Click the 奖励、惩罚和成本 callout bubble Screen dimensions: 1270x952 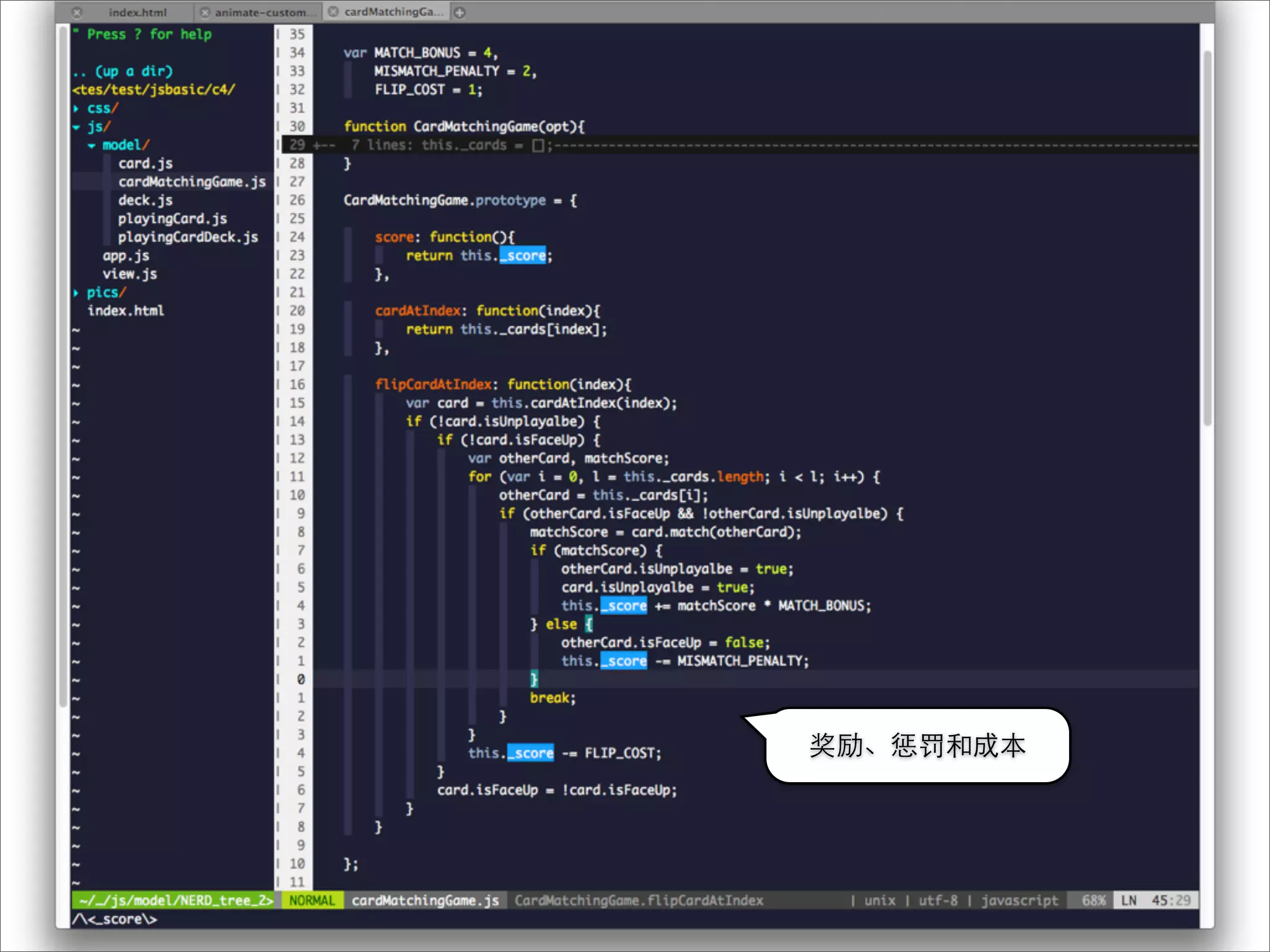918,746
